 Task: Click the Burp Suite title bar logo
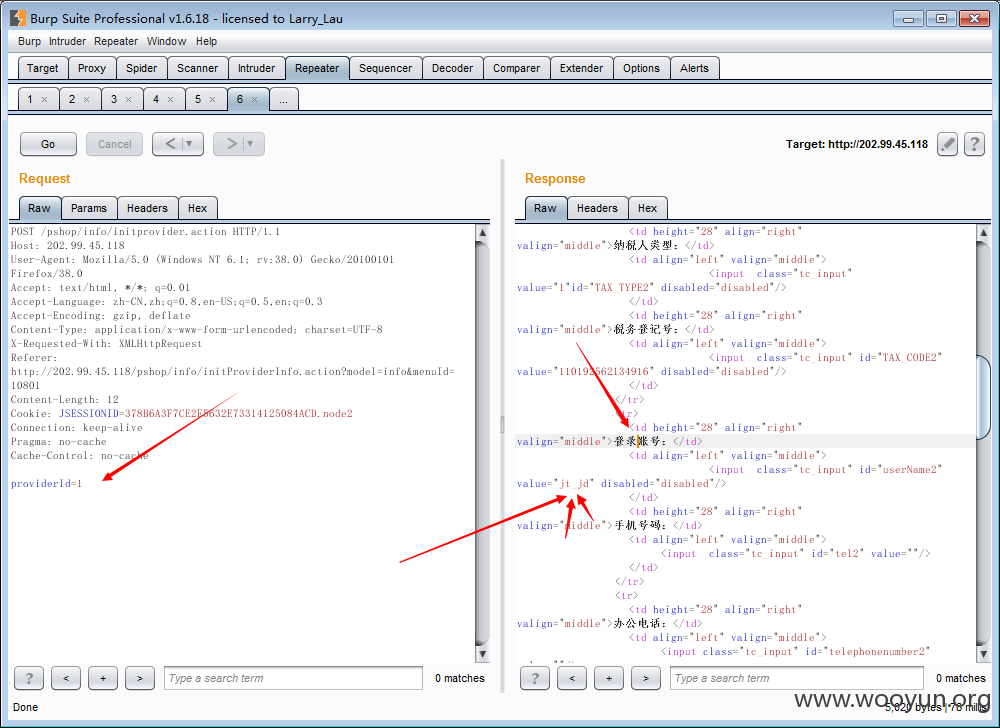pyautogui.click(x=18, y=18)
